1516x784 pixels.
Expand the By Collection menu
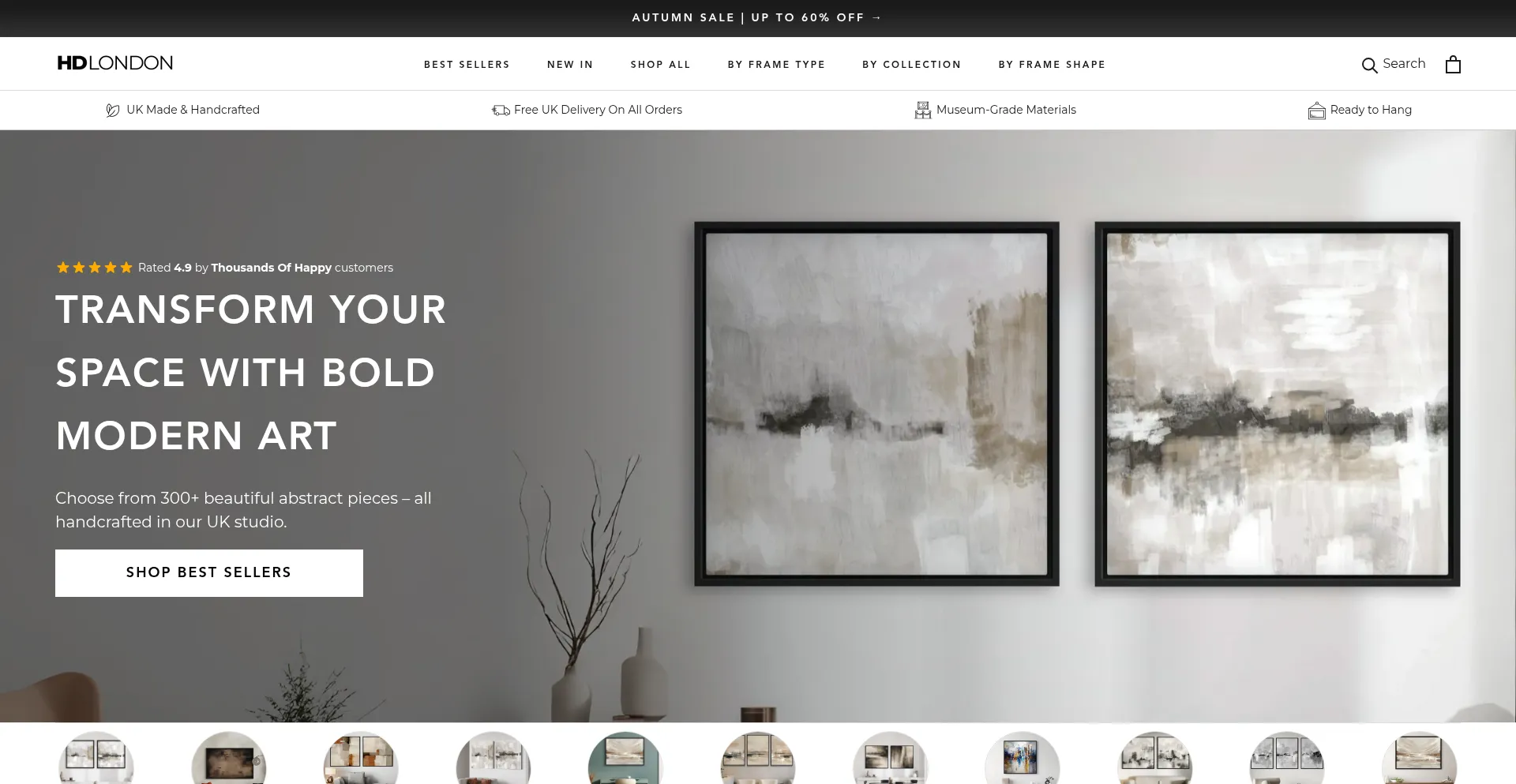pos(911,65)
